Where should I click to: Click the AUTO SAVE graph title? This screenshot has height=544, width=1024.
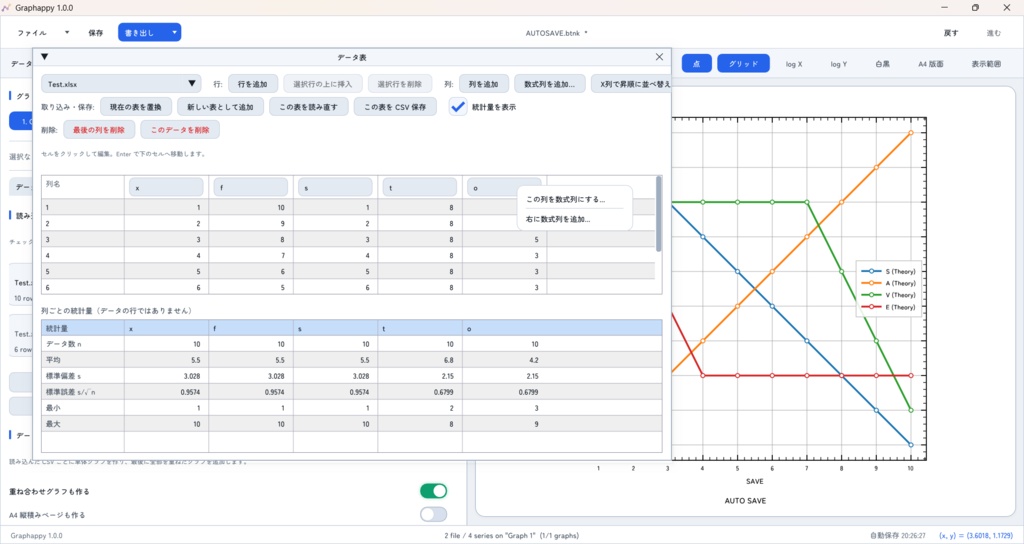745,501
